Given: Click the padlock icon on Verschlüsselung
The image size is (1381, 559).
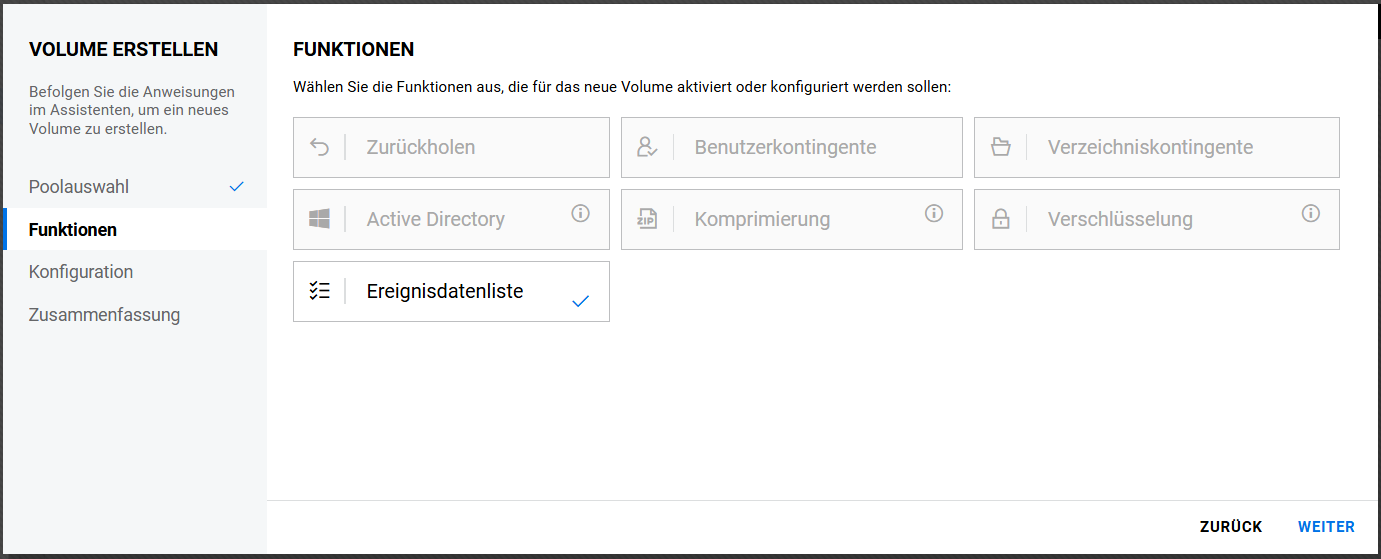Looking at the screenshot, I should (1000, 220).
